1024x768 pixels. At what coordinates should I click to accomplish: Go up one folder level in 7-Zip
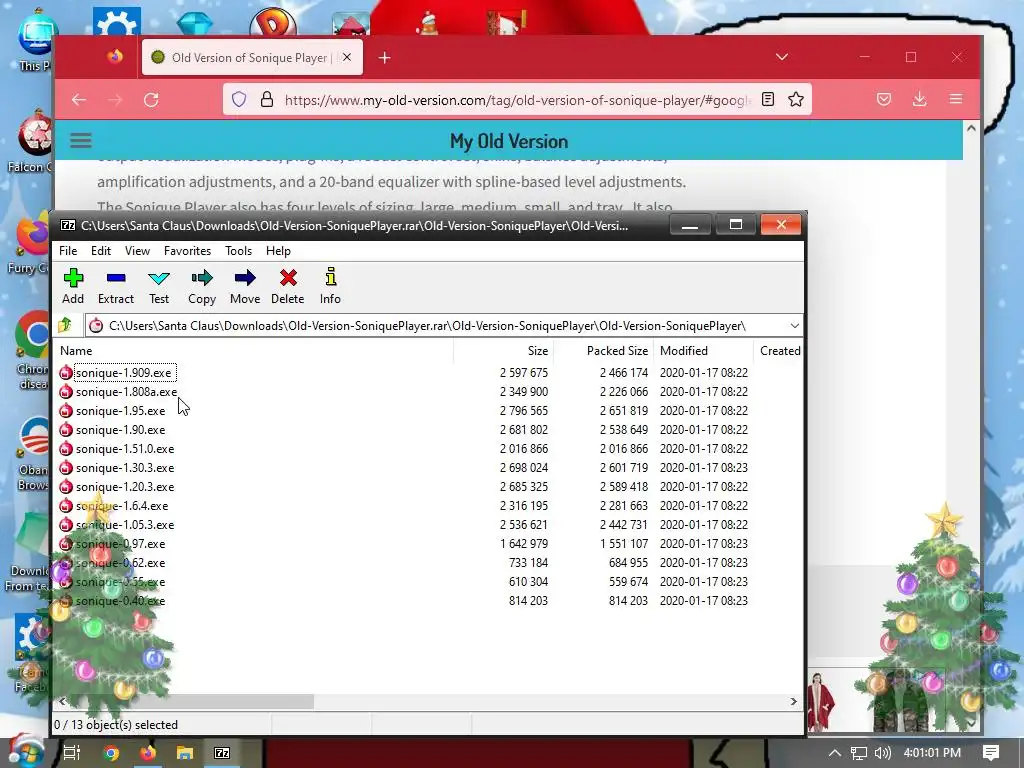coord(65,325)
